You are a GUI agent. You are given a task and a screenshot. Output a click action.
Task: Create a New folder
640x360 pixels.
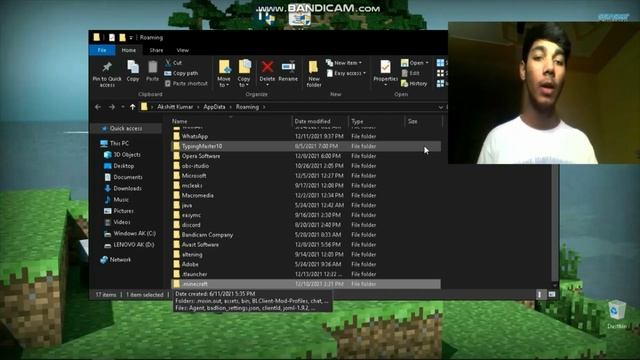point(313,74)
